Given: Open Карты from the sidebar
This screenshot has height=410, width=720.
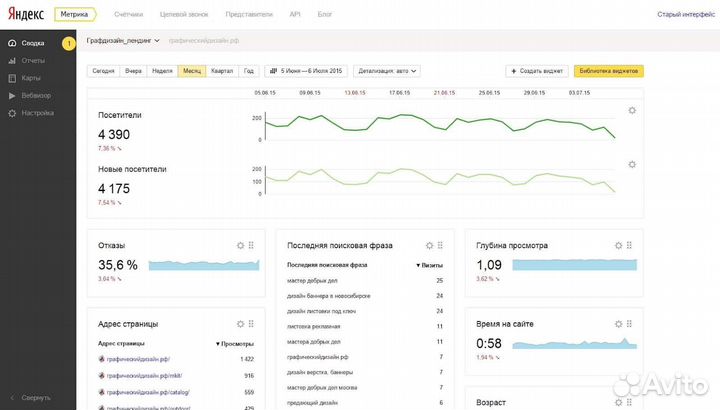Looking at the screenshot, I should click(11, 78).
